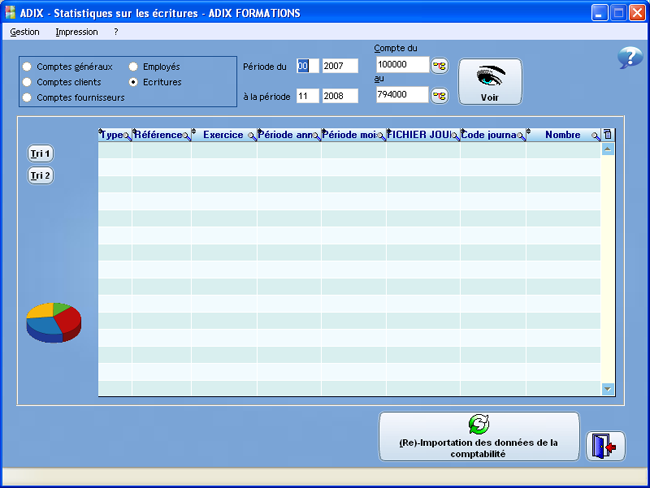This screenshot has width=650, height=488.
Task: Click the search magnifier in Nombre column
Action: coord(595,135)
